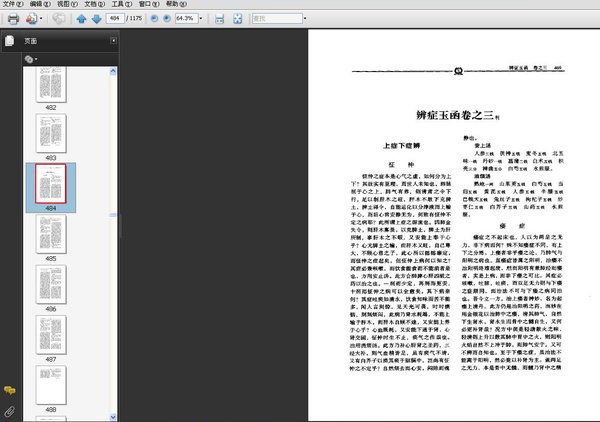Image resolution: width=600 pixels, height=422 pixels.
Task: Click the section heading 上症下症辨
Action: click(401, 146)
